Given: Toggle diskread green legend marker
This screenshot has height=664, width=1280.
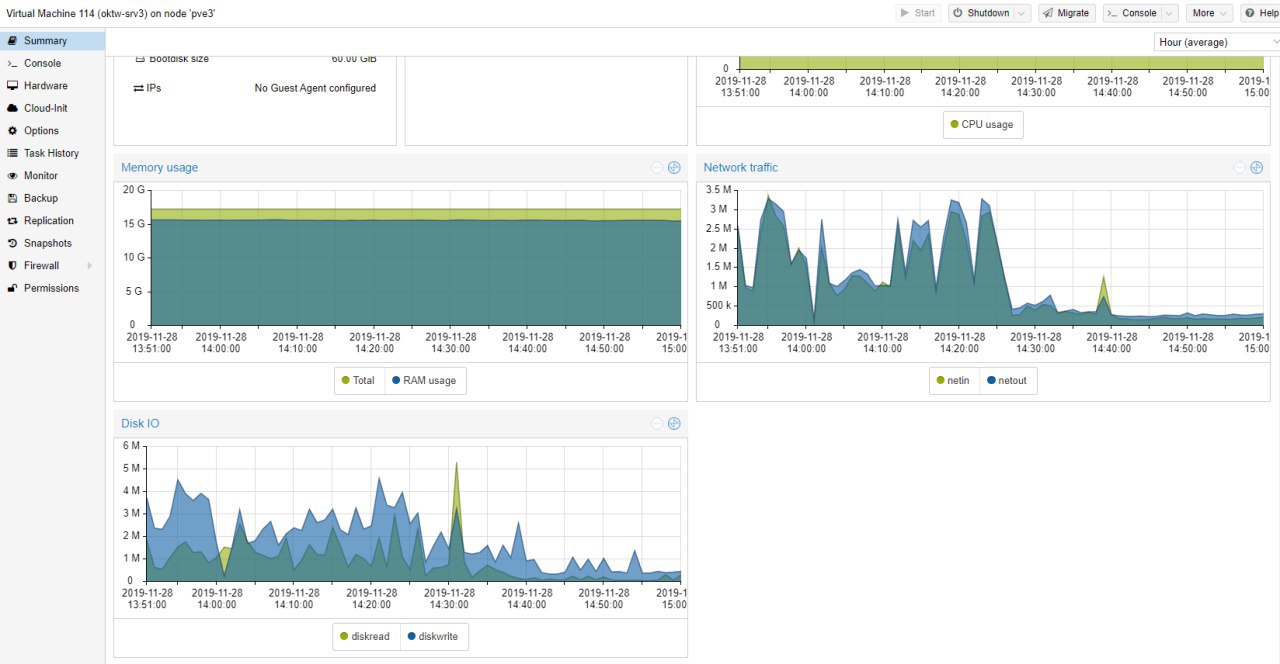Looking at the screenshot, I should pos(345,637).
